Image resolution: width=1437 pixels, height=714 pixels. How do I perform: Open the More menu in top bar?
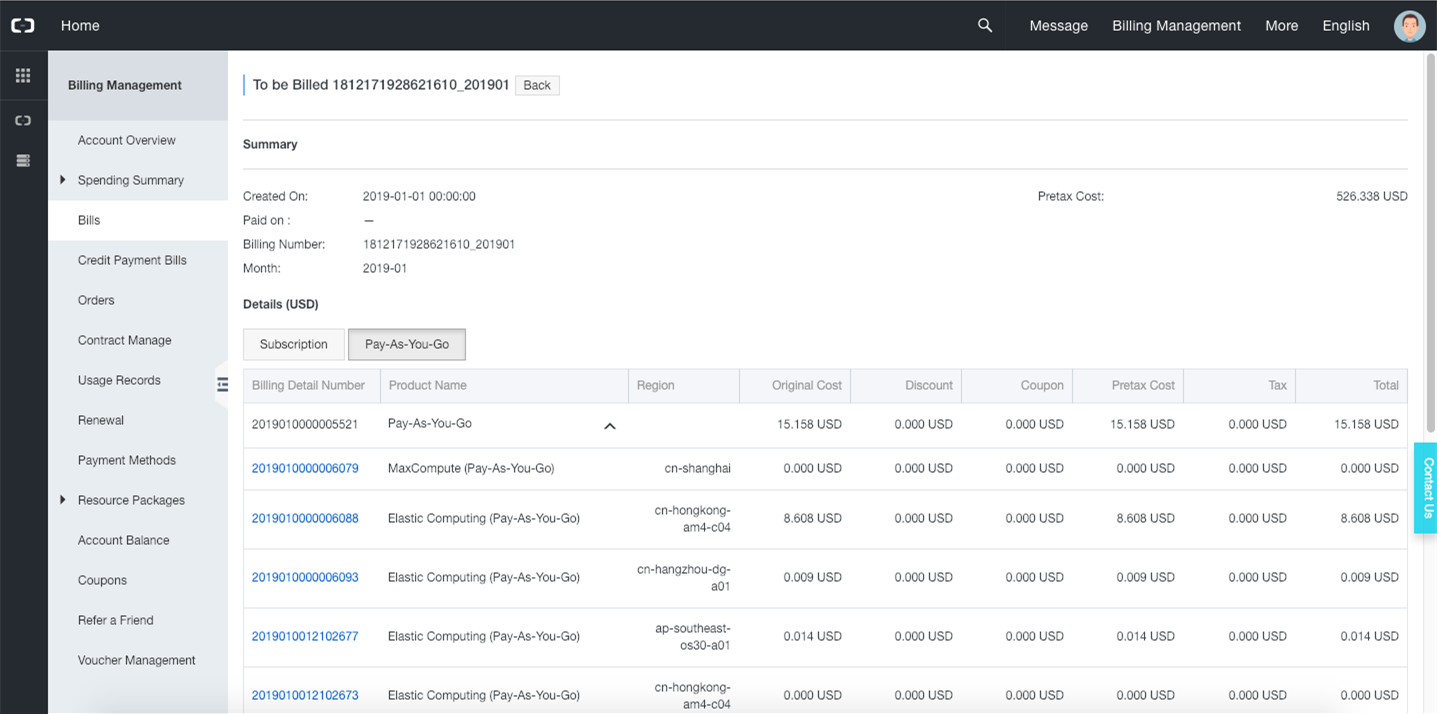[x=1281, y=26]
